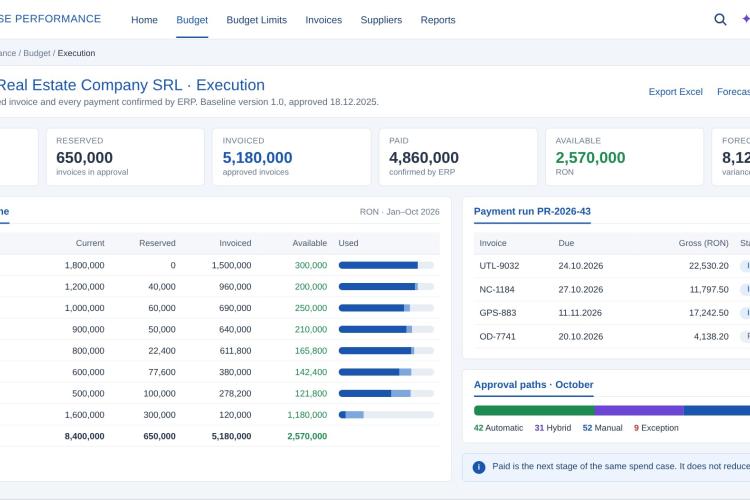
Task: Click the due date 24.10.2026
Action: (580, 266)
